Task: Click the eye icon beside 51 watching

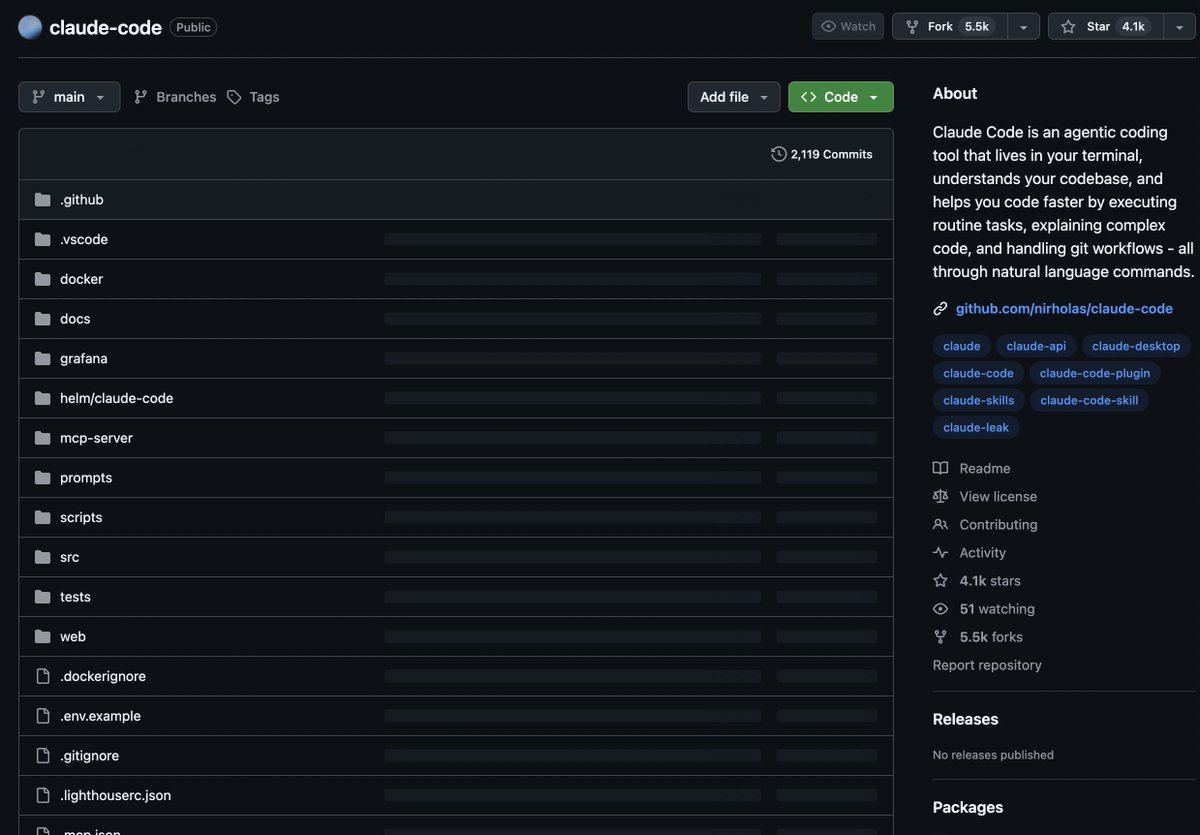Action: click(x=940, y=609)
